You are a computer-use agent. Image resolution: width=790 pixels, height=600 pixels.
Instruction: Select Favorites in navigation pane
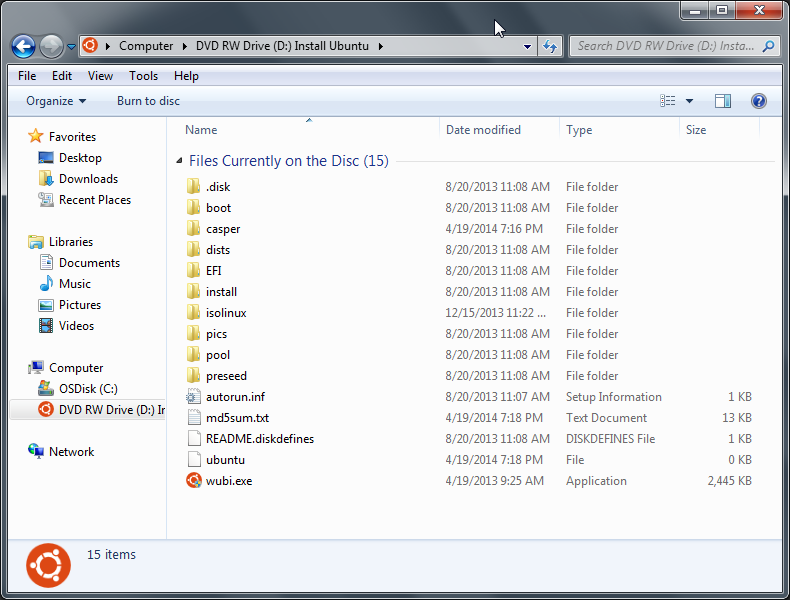point(72,137)
